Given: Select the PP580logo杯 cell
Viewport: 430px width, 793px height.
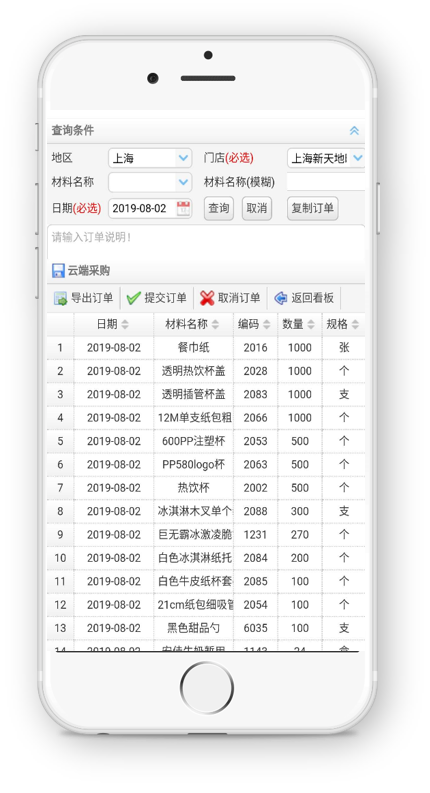Looking at the screenshot, I should coord(193,465).
